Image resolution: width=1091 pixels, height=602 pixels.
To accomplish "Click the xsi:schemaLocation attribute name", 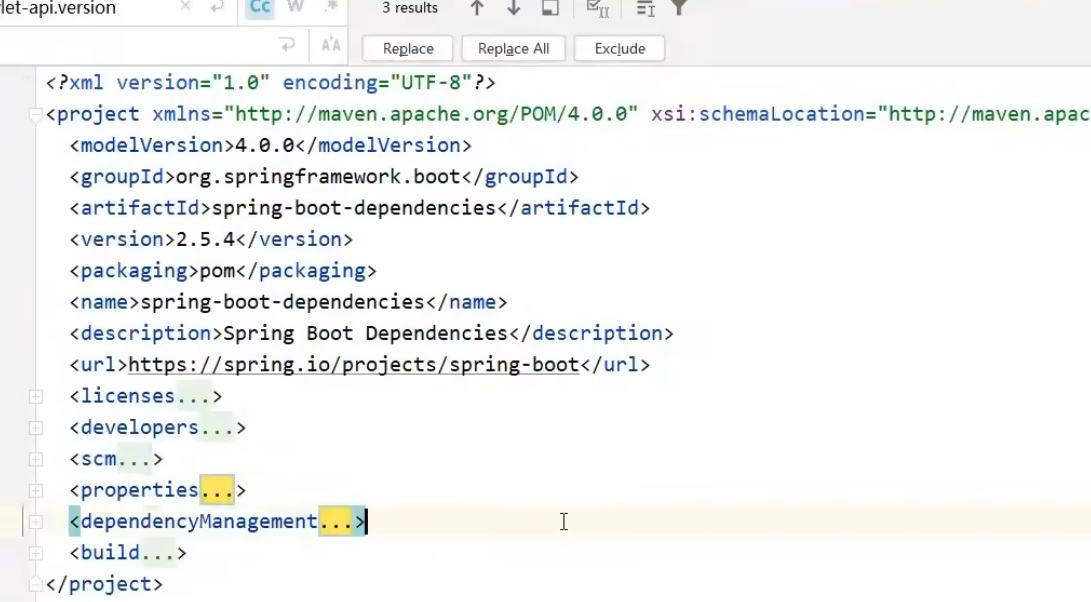I will 758,114.
